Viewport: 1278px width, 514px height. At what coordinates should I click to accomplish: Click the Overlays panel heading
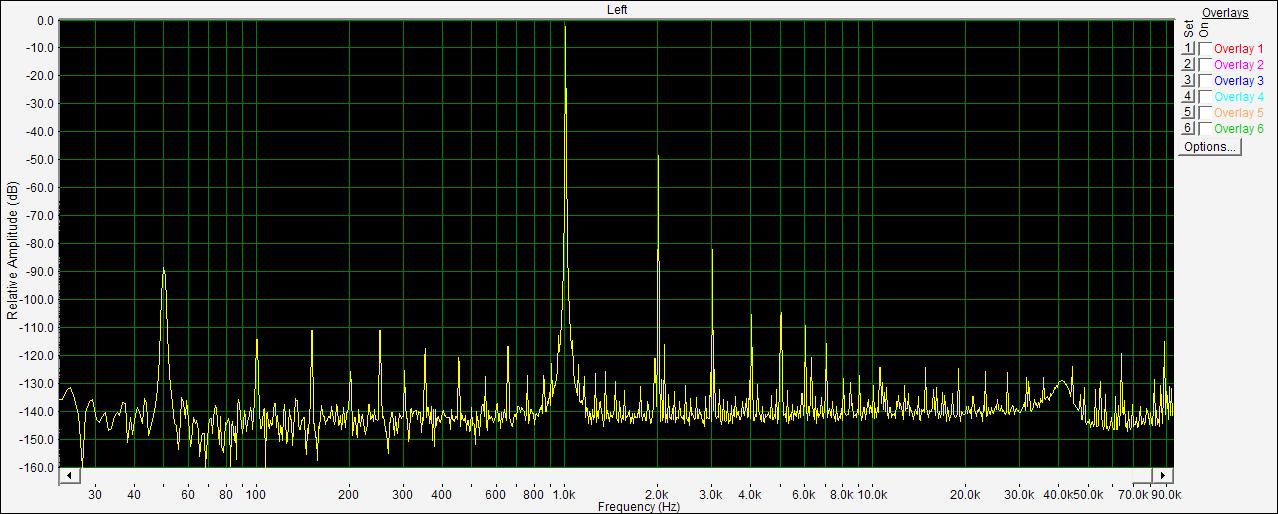click(1225, 13)
